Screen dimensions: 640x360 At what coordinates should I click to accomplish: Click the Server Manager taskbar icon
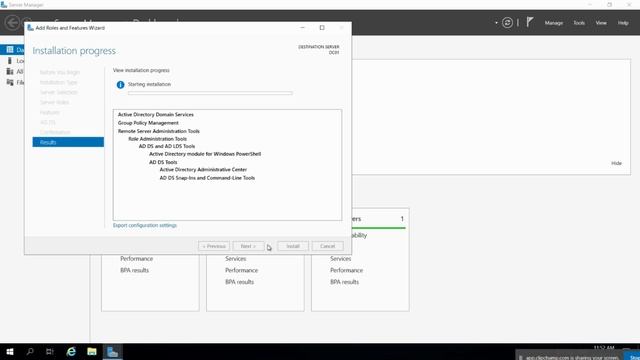tap(112, 352)
